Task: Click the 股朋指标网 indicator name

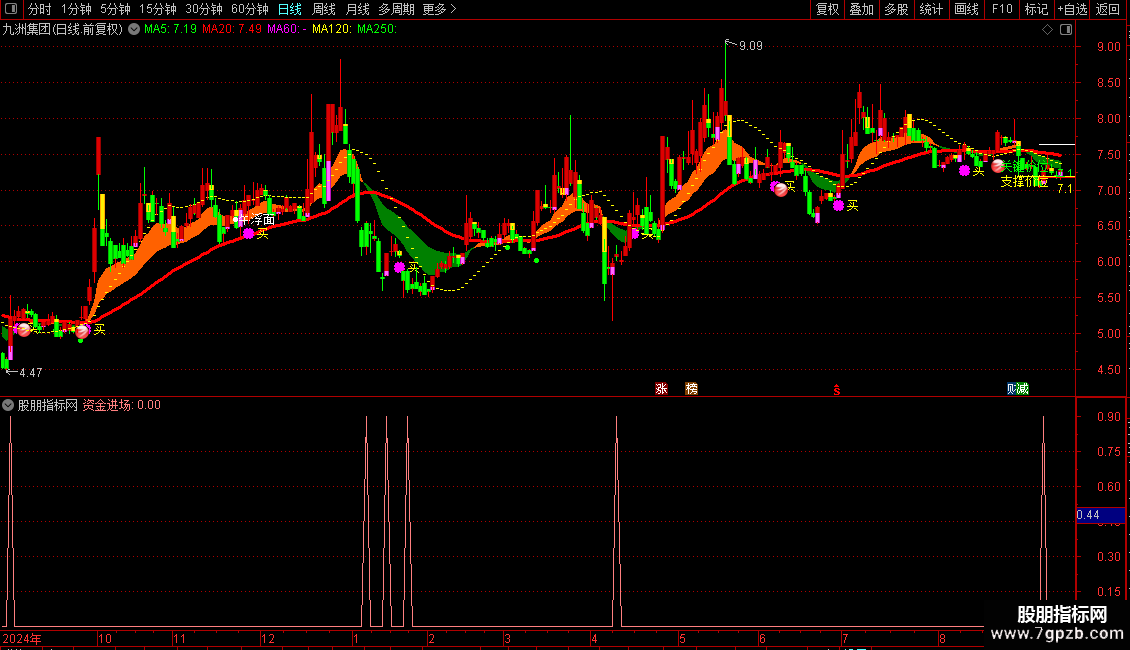Action: point(48,405)
